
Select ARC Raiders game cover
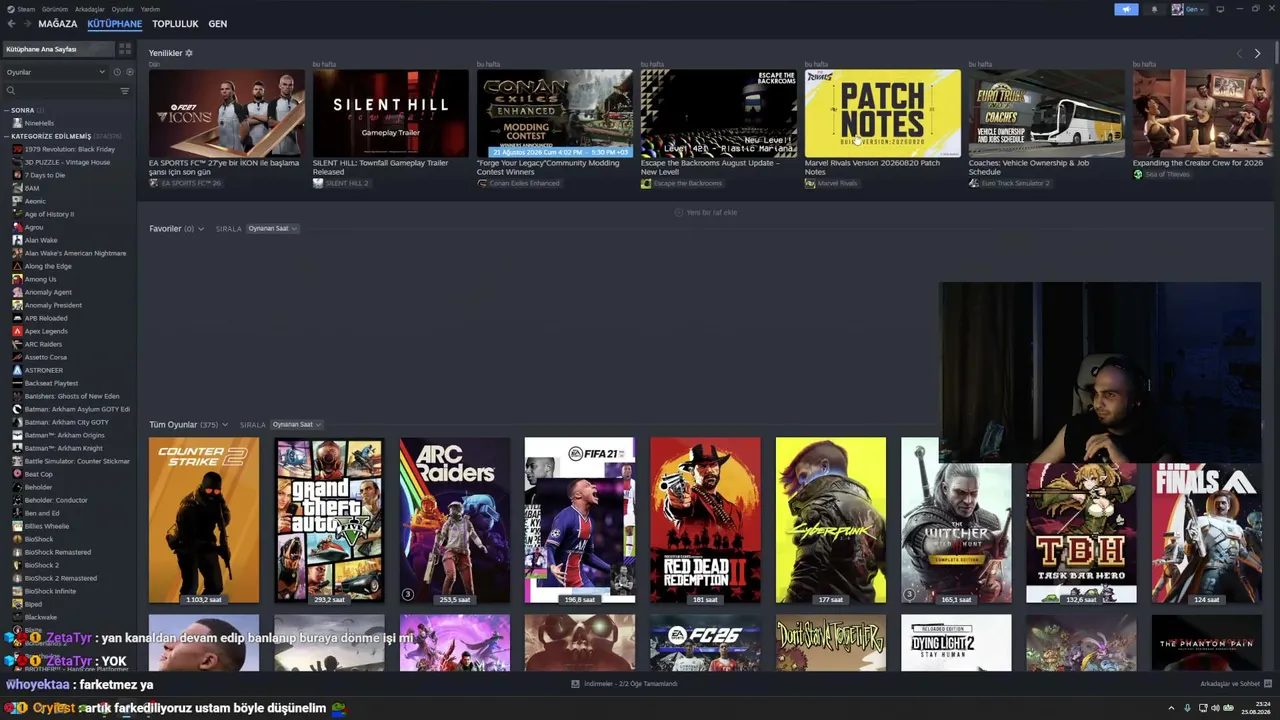tap(455, 520)
